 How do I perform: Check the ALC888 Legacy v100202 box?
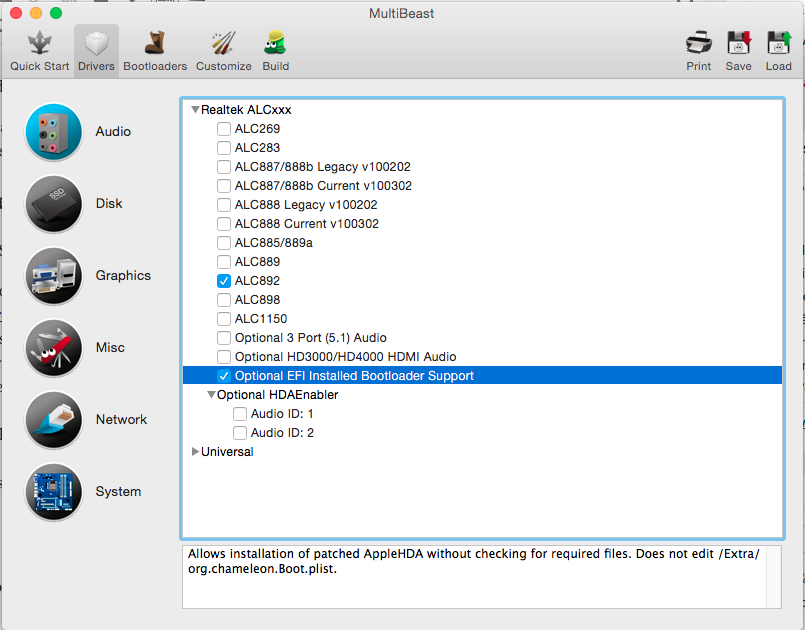click(x=224, y=205)
